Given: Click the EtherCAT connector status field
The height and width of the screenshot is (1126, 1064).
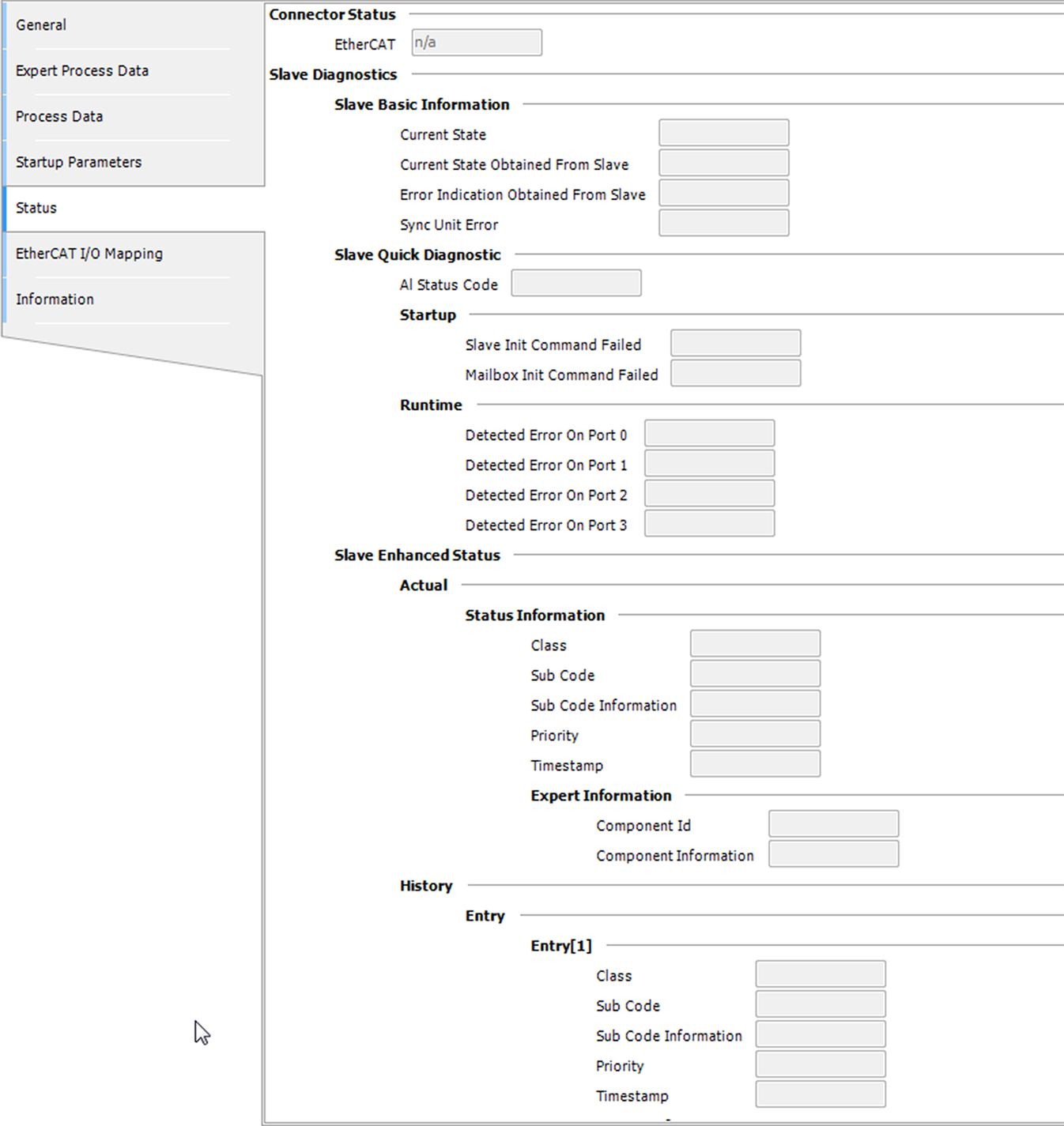Looking at the screenshot, I should pyautogui.click(x=477, y=43).
